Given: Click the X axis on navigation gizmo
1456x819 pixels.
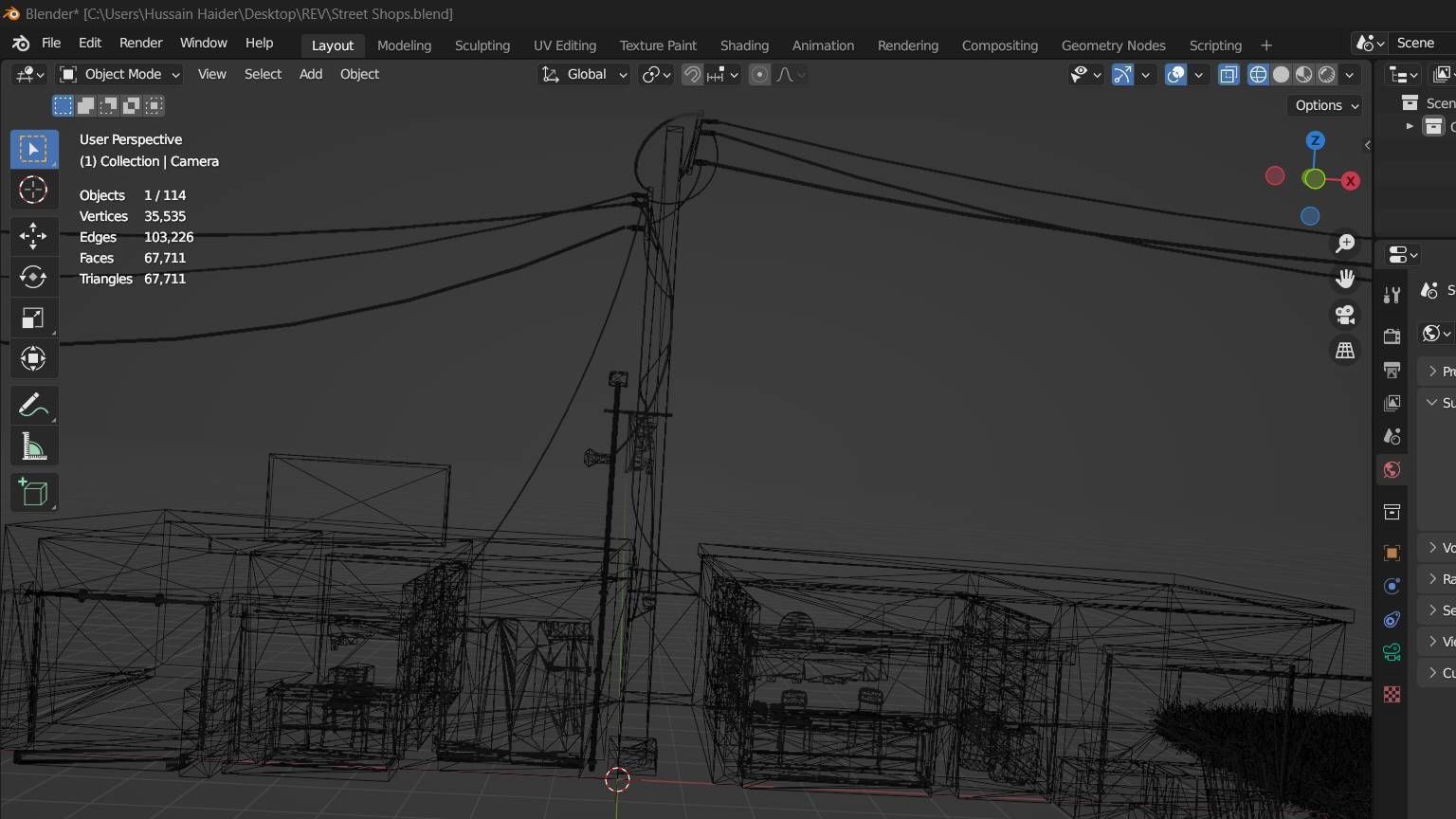Looking at the screenshot, I should (x=1350, y=180).
